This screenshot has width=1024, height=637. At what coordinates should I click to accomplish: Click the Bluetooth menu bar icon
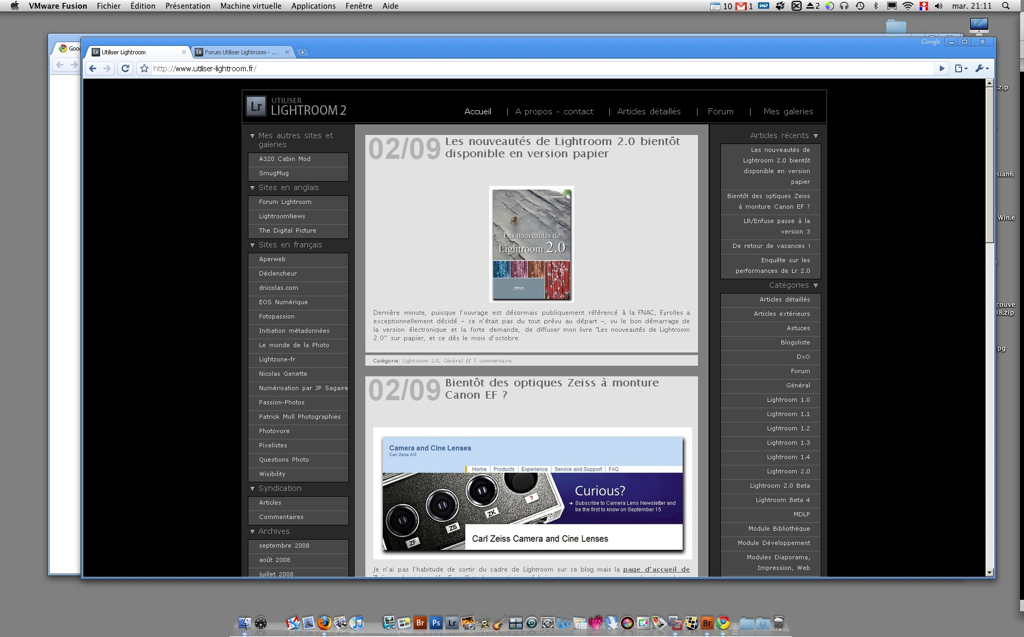pyautogui.click(x=876, y=6)
